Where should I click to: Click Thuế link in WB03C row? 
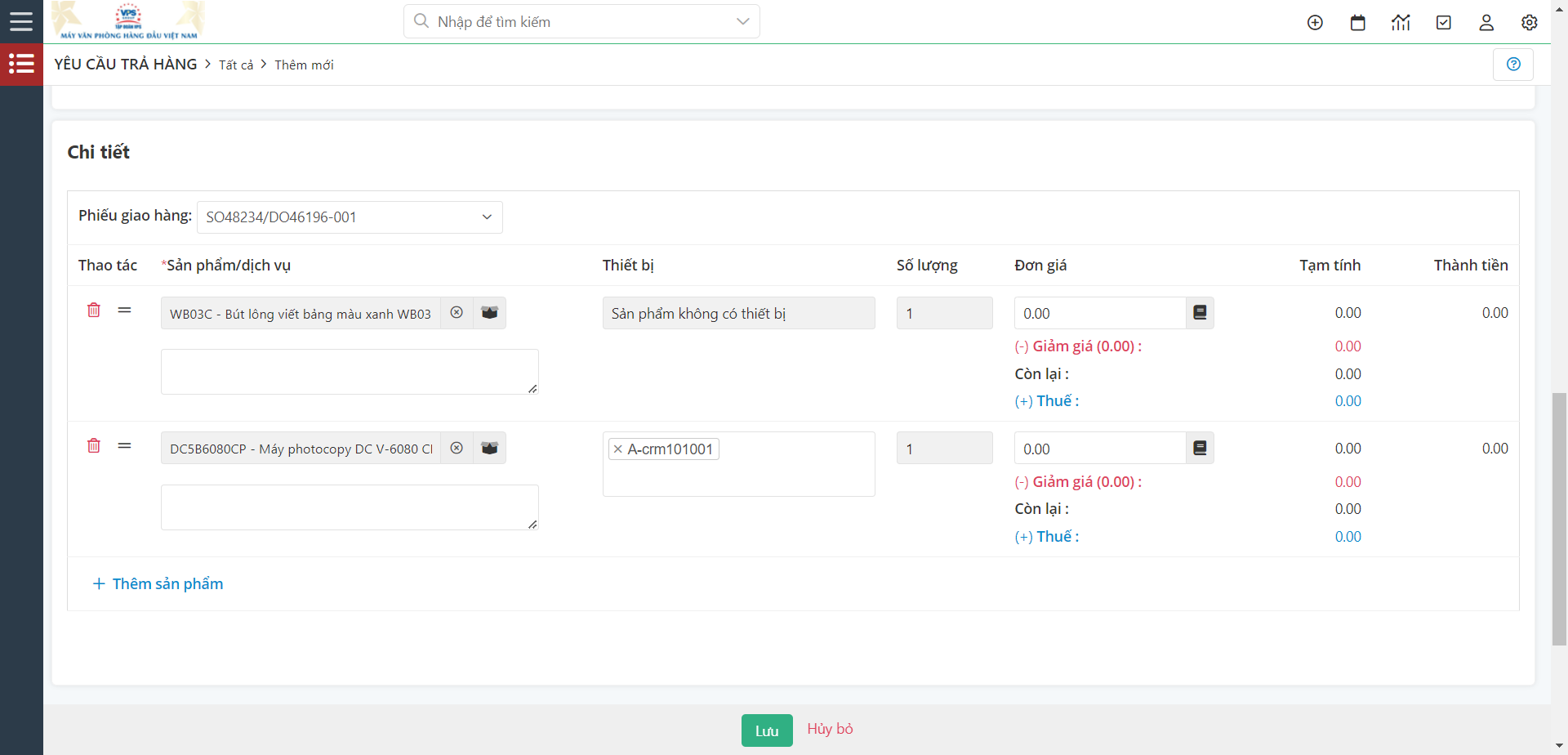click(x=1046, y=401)
